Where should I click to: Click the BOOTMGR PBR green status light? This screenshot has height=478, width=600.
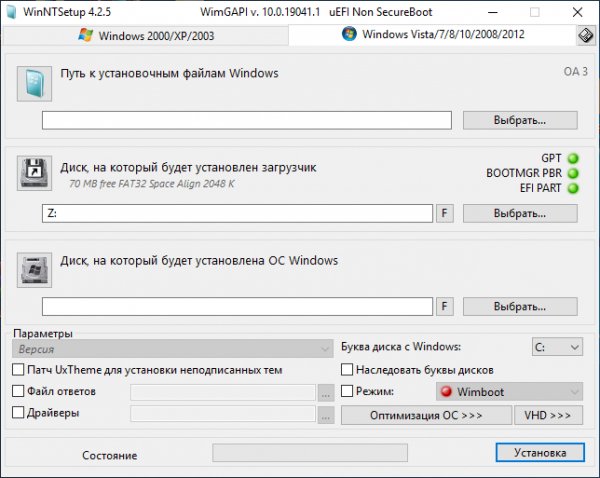[x=573, y=173]
